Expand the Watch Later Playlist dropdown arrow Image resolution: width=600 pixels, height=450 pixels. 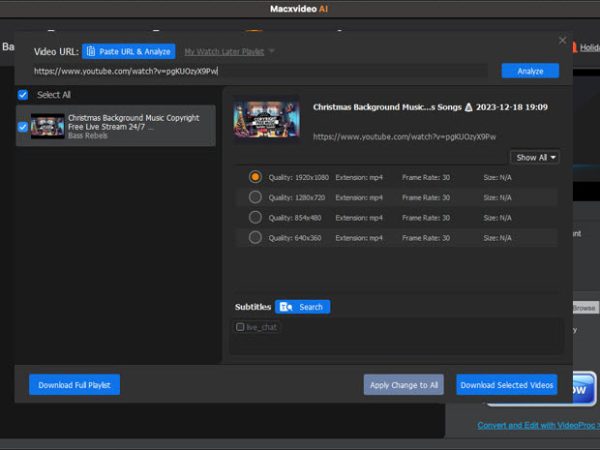[271, 51]
